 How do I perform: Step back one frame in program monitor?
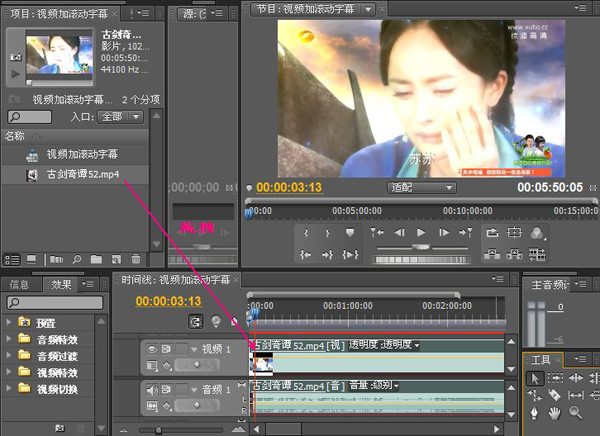point(399,232)
